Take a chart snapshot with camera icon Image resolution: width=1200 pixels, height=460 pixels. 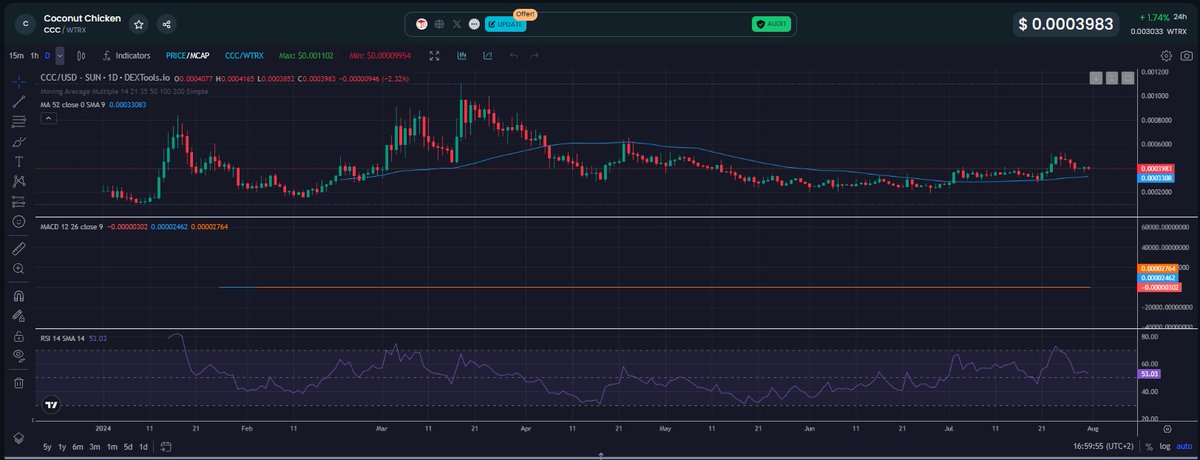(x=1187, y=56)
